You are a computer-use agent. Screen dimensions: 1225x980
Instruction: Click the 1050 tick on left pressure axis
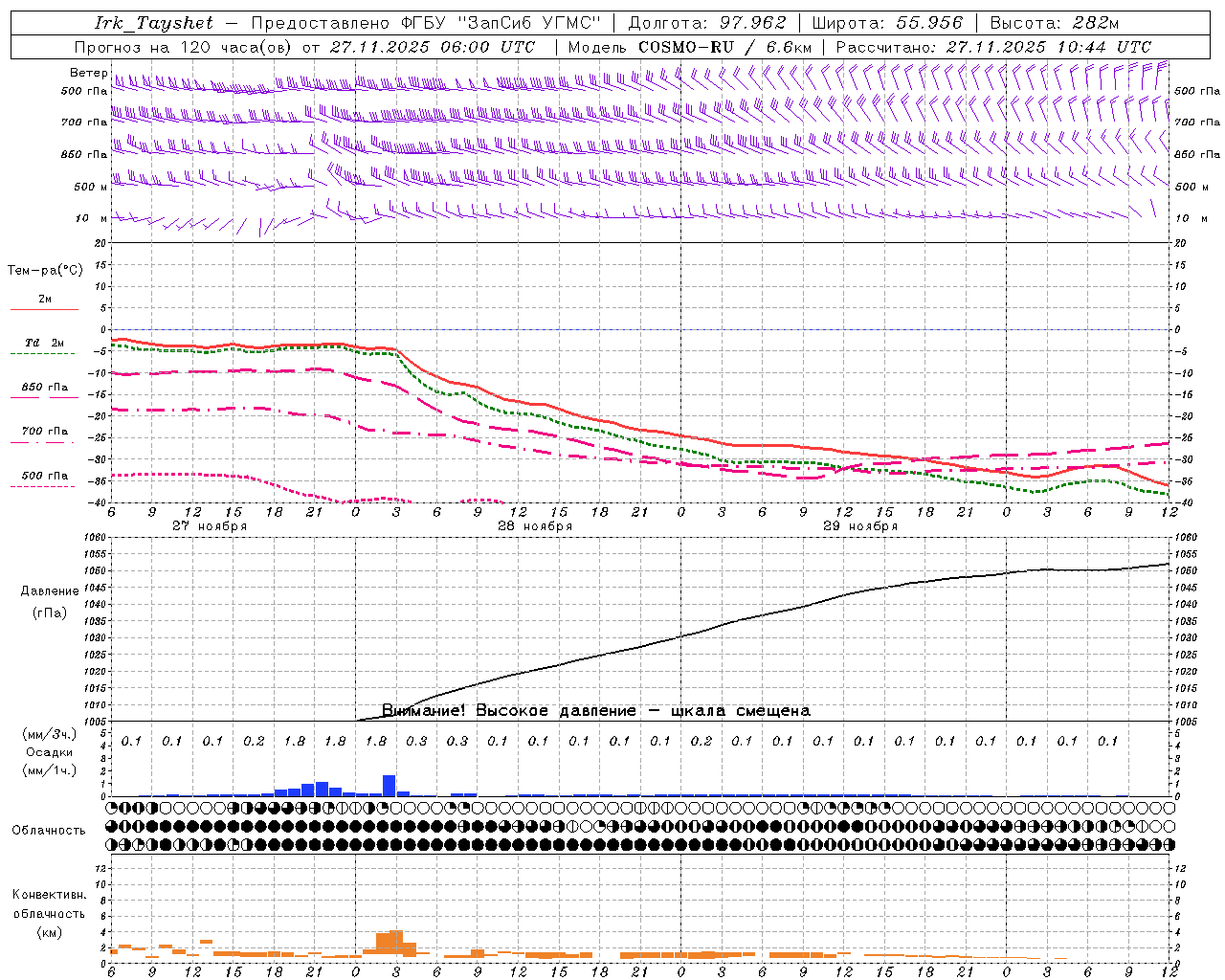coord(97,571)
